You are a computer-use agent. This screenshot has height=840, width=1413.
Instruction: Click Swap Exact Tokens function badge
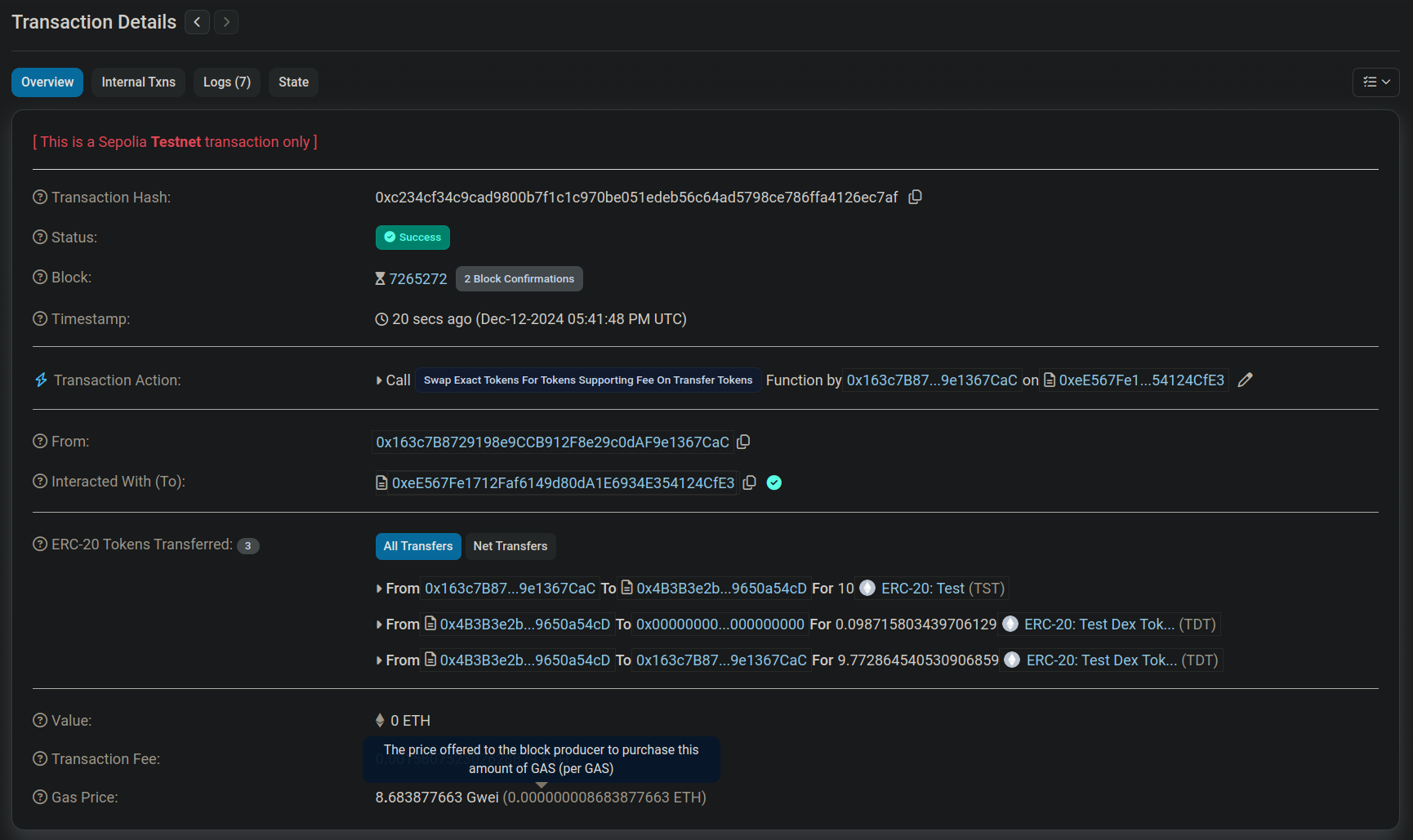point(588,380)
